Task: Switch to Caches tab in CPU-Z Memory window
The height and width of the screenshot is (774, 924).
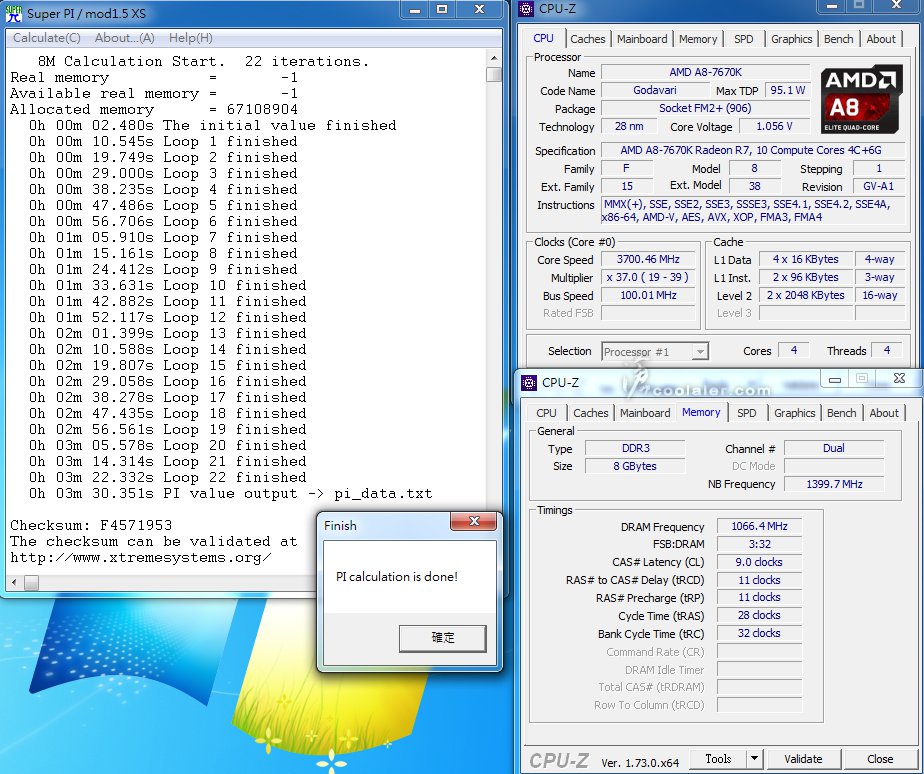Action: coord(590,413)
